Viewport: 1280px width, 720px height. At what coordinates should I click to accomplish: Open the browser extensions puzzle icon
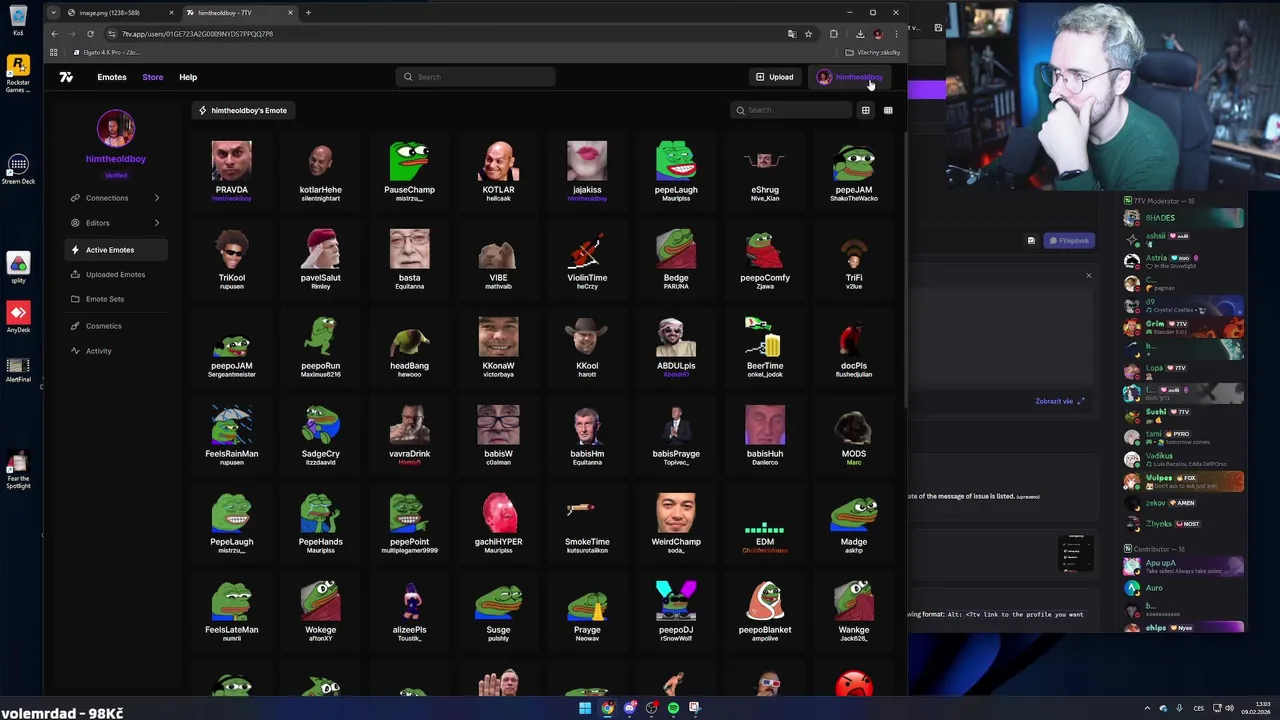pyautogui.click(x=834, y=34)
